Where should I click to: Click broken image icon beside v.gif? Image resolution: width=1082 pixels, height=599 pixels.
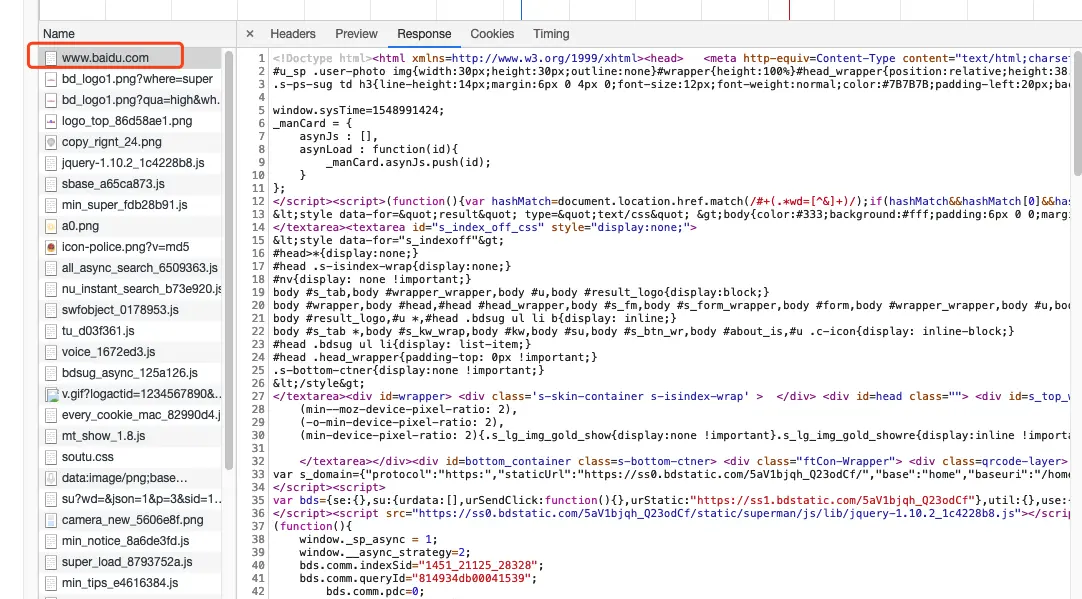(51, 395)
